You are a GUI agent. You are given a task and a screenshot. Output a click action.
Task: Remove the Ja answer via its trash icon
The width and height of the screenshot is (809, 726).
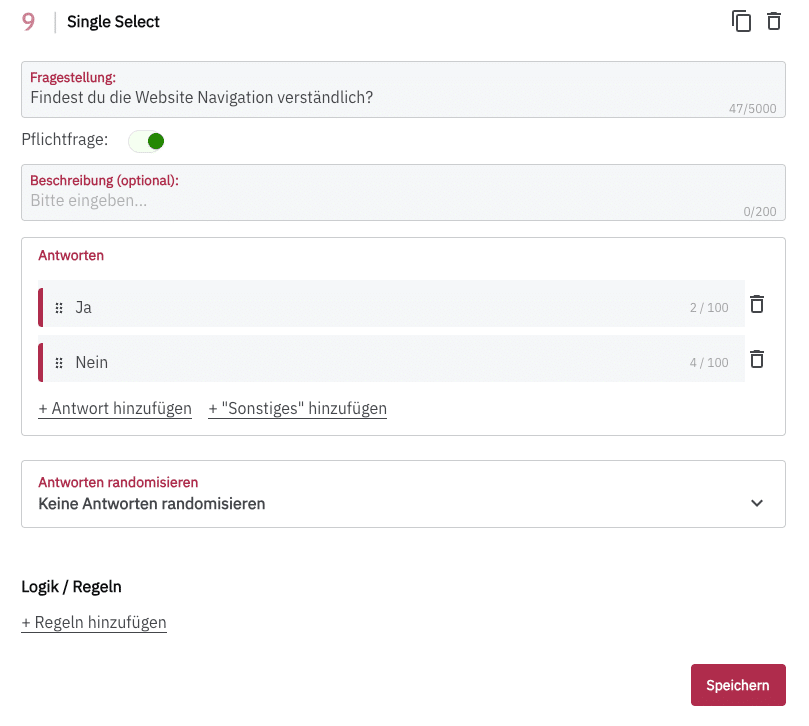pos(757,304)
